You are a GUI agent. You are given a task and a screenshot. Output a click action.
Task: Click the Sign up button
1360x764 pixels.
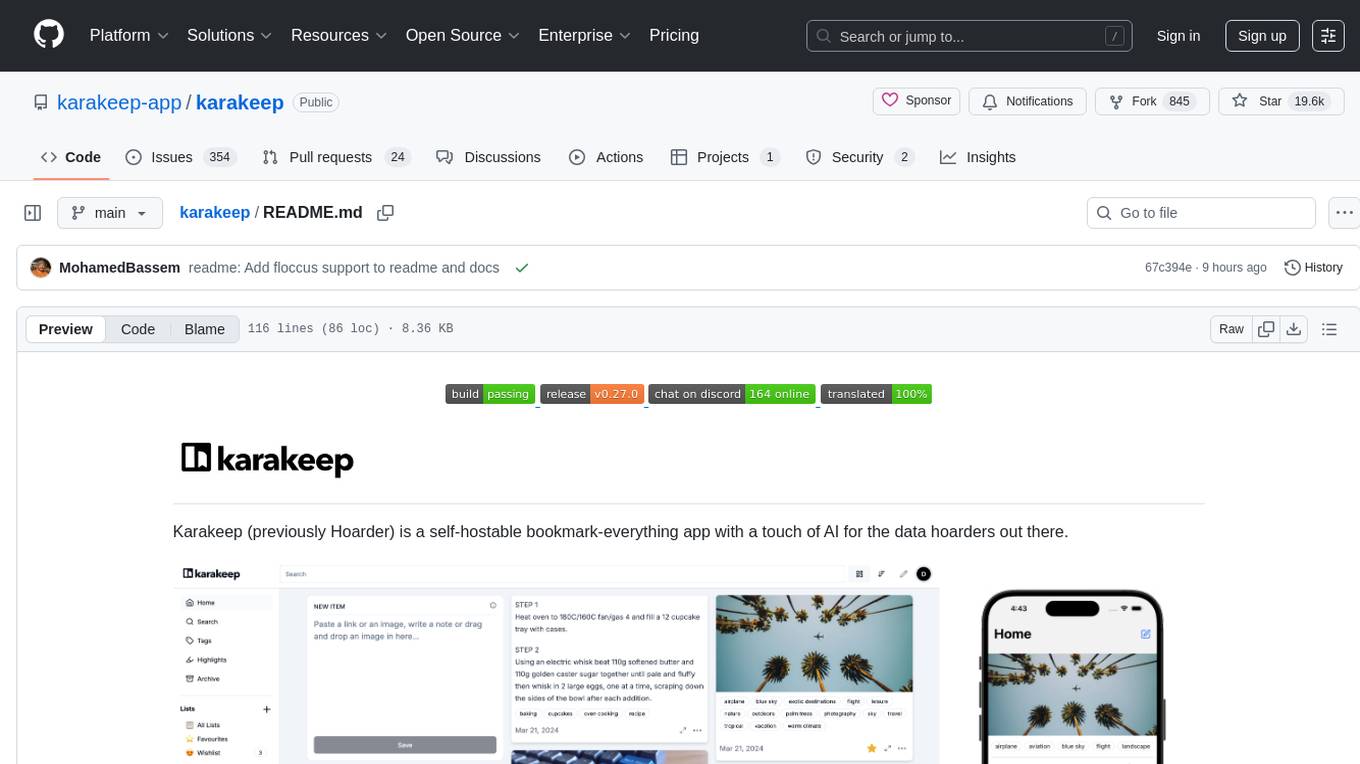coord(1262,35)
